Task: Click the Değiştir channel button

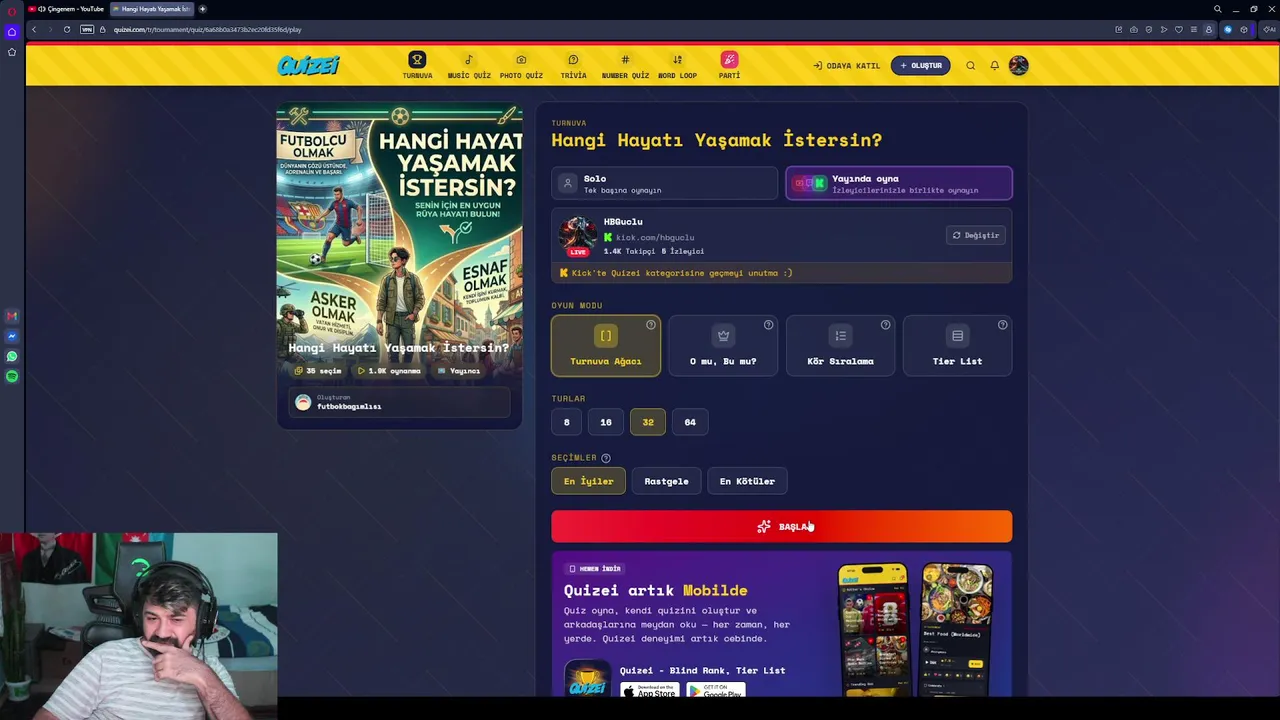Action: pos(975,235)
